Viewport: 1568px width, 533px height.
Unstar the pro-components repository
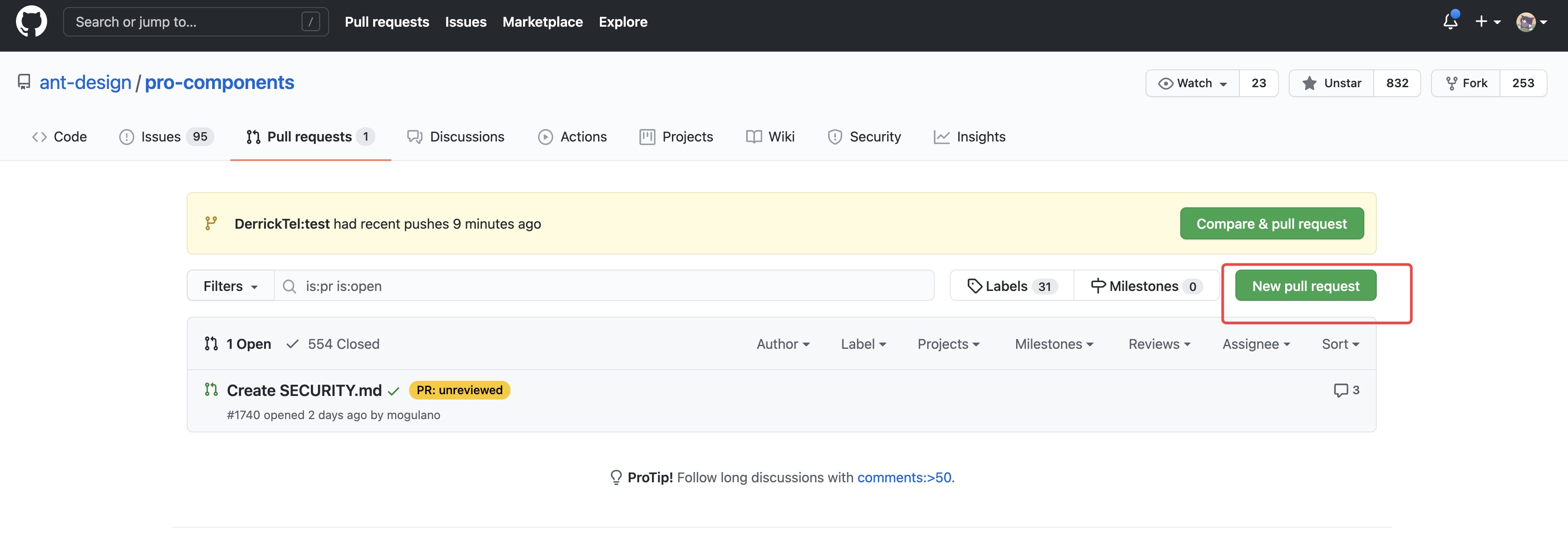pyautogui.click(x=1332, y=84)
